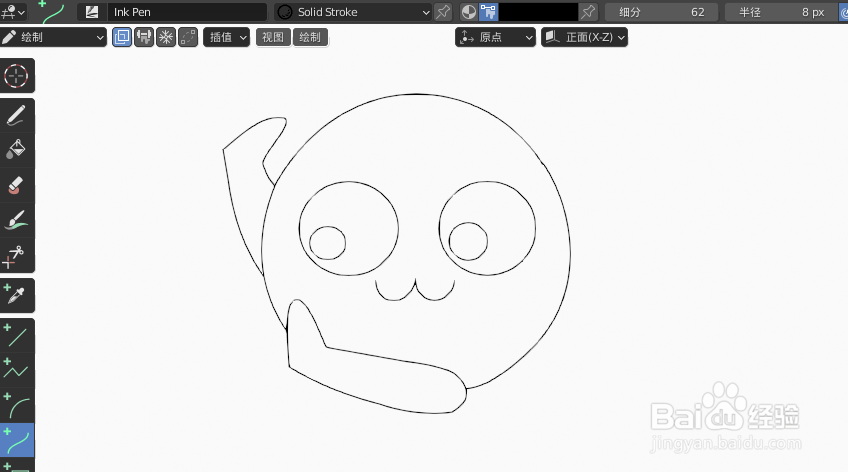This screenshot has width=848, height=472.
Task: Select the Fill bucket tool
Action: [x=16, y=150]
